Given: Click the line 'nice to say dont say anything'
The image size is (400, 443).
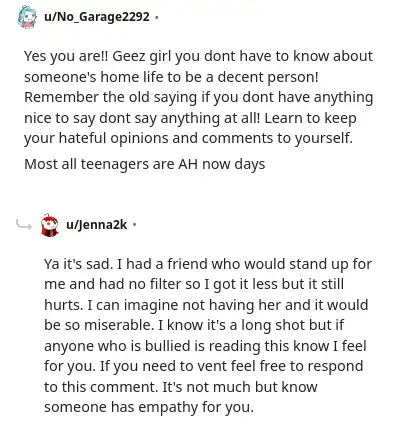Looking at the screenshot, I should (190, 118).
